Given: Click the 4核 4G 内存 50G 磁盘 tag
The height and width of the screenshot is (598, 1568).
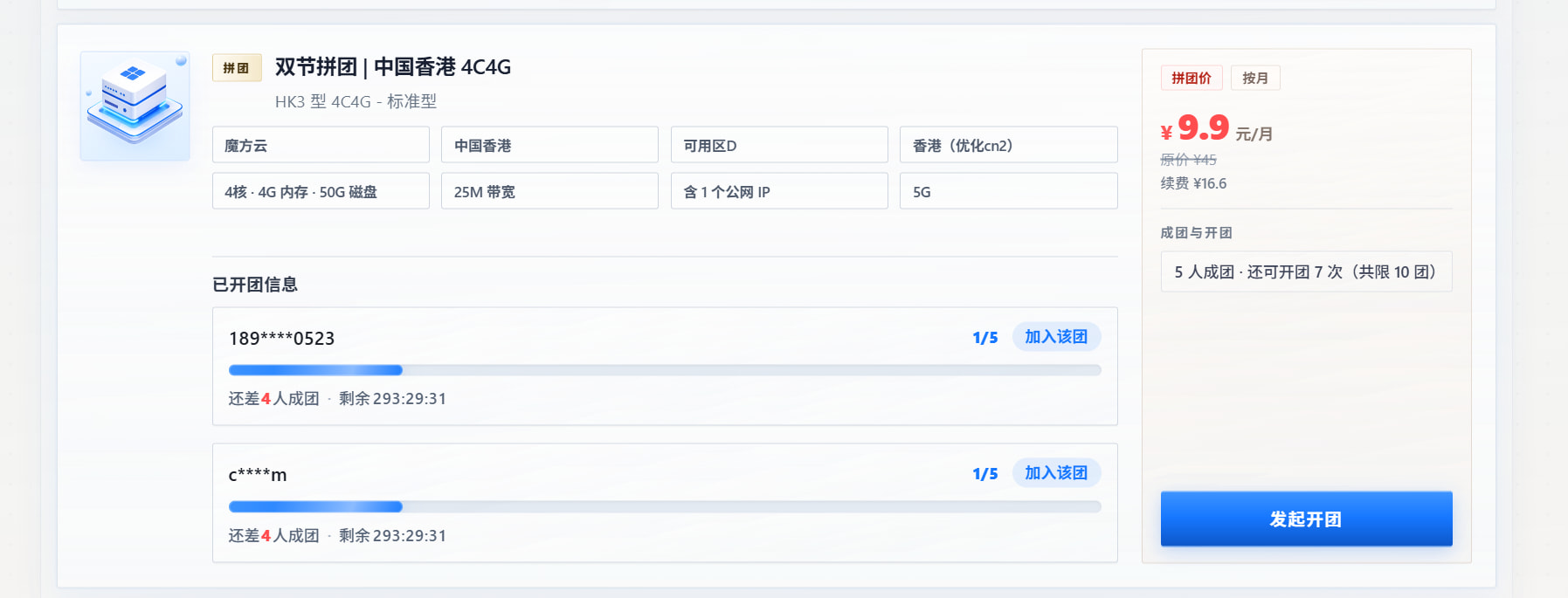Looking at the screenshot, I should click(x=321, y=191).
